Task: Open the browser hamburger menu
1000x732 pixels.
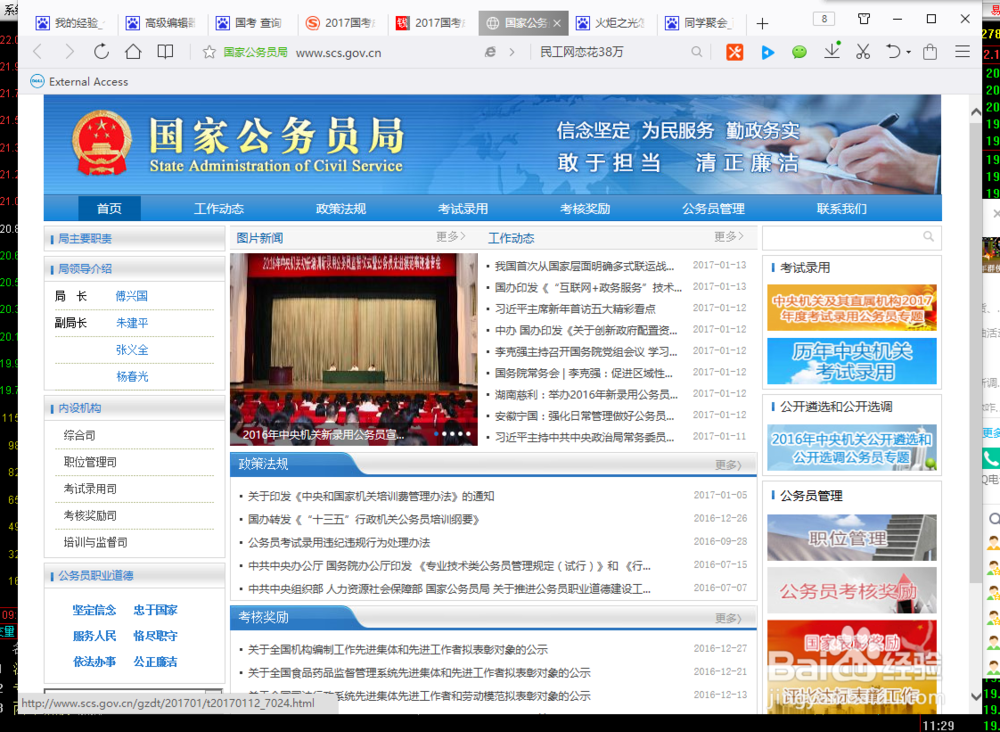Action: (962, 52)
